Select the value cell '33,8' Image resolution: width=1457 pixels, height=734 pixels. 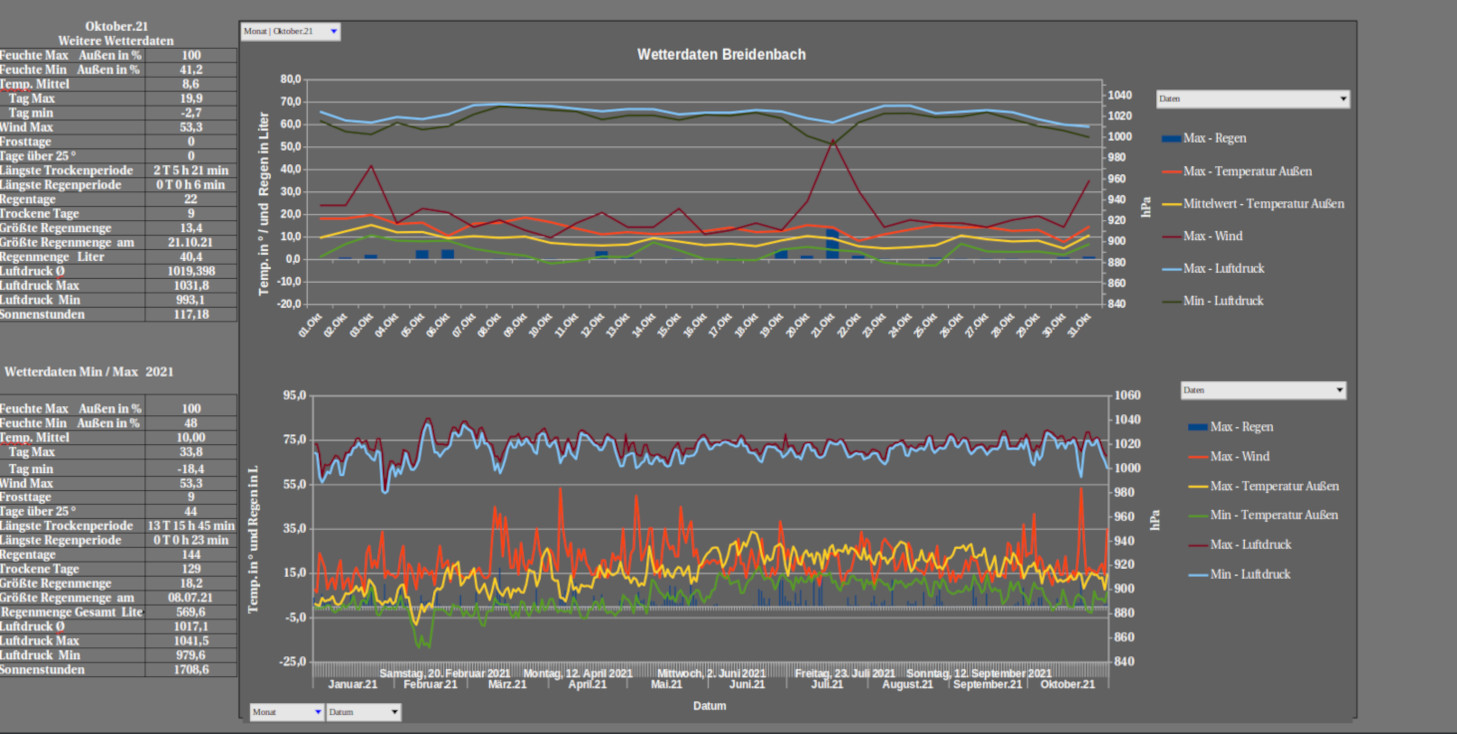[191, 452]
